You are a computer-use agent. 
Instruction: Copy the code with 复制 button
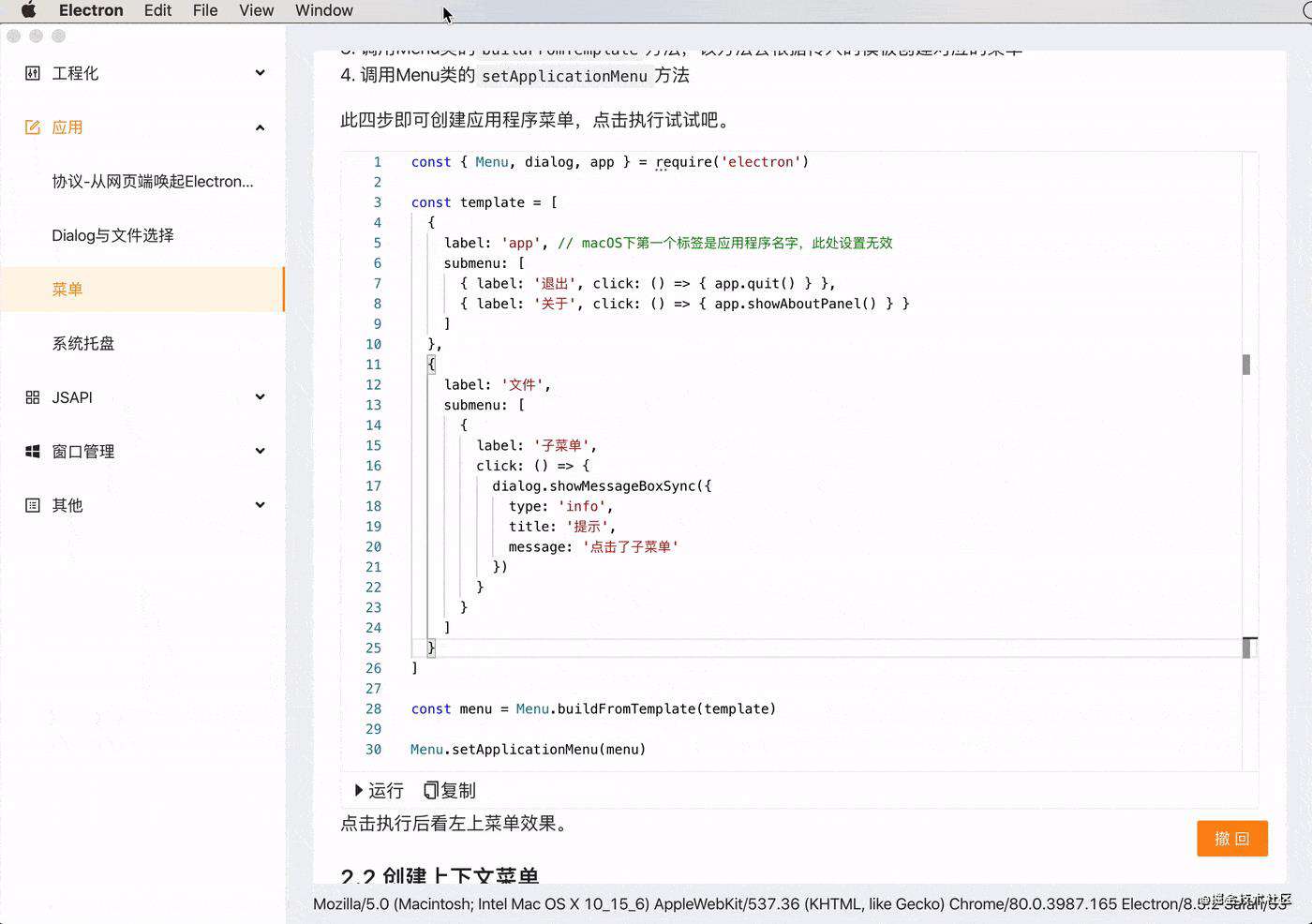point(450,791)
